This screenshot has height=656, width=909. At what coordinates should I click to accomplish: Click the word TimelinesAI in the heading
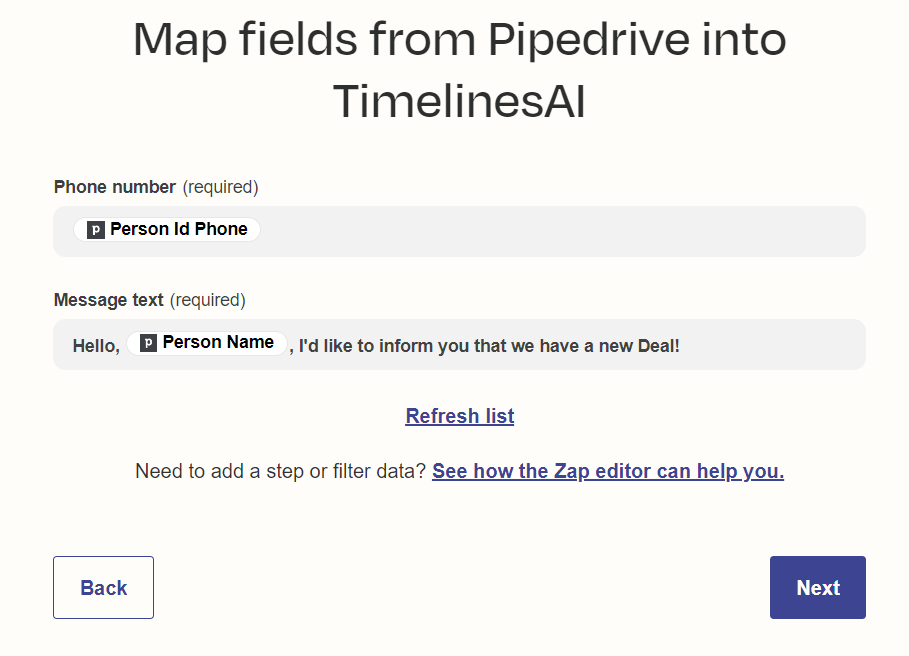point(459,102)
